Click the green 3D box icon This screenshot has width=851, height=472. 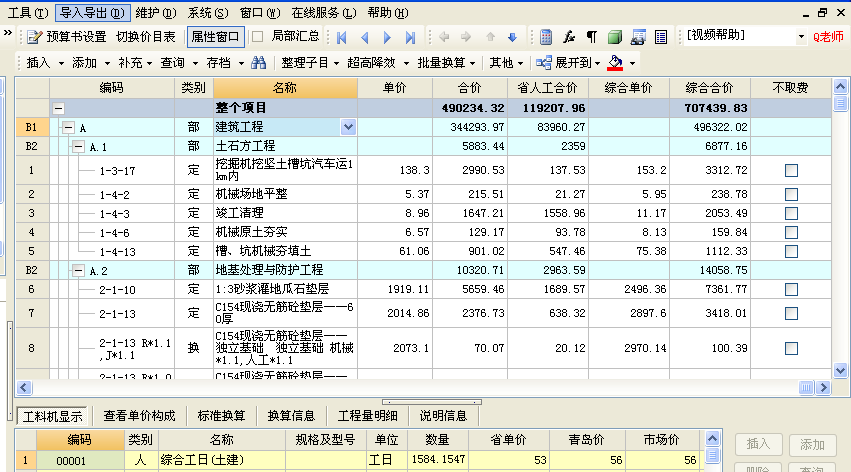[x=614, y=37]
